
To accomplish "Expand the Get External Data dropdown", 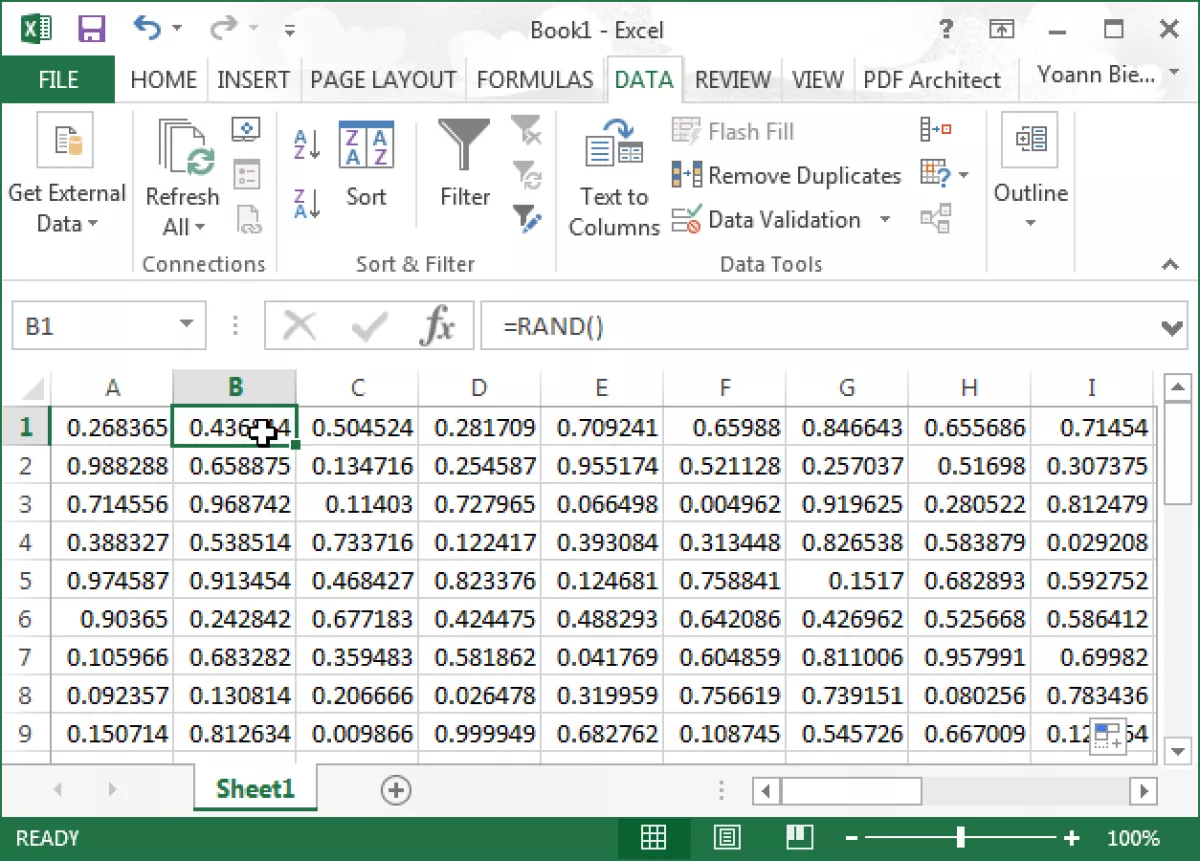I will [66, 208].
